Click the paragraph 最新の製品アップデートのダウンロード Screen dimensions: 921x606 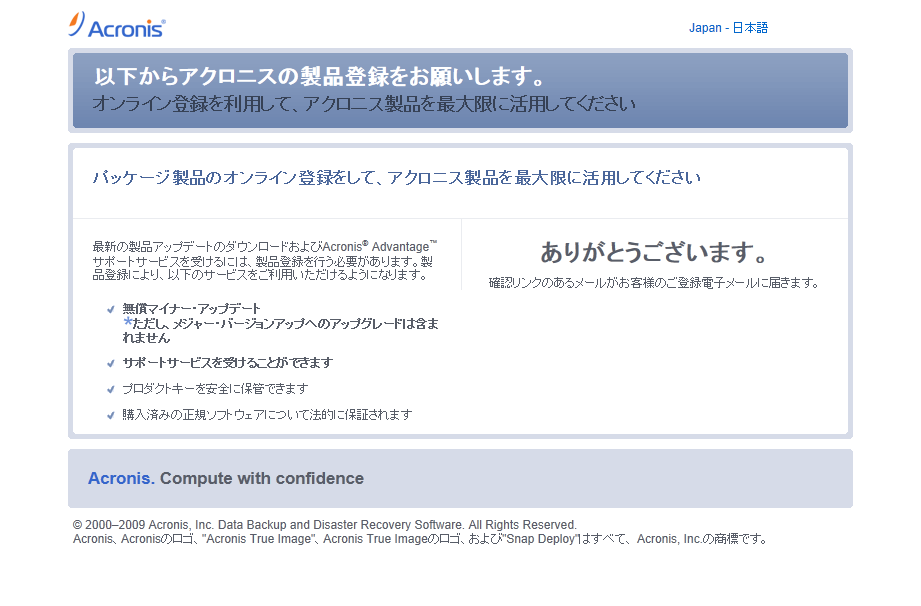[x=265, y=260]
